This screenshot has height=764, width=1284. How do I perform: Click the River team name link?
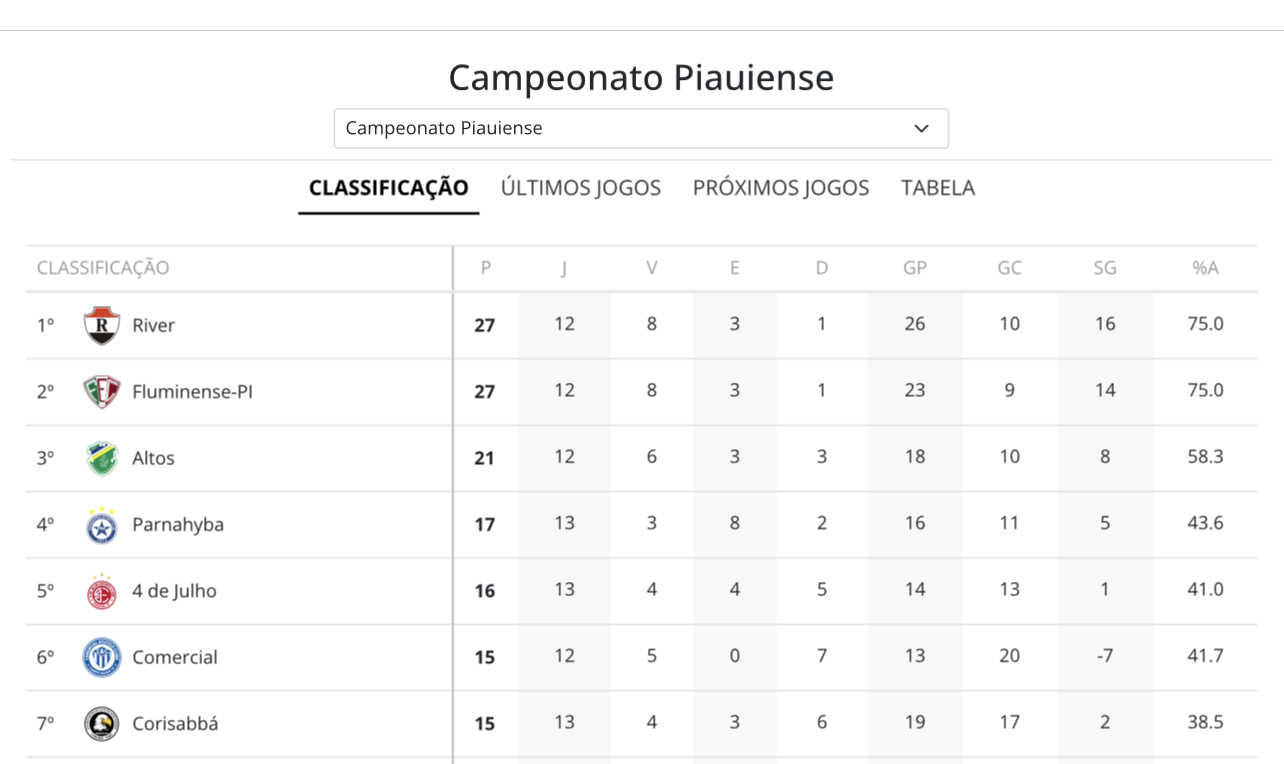(153, 325)
